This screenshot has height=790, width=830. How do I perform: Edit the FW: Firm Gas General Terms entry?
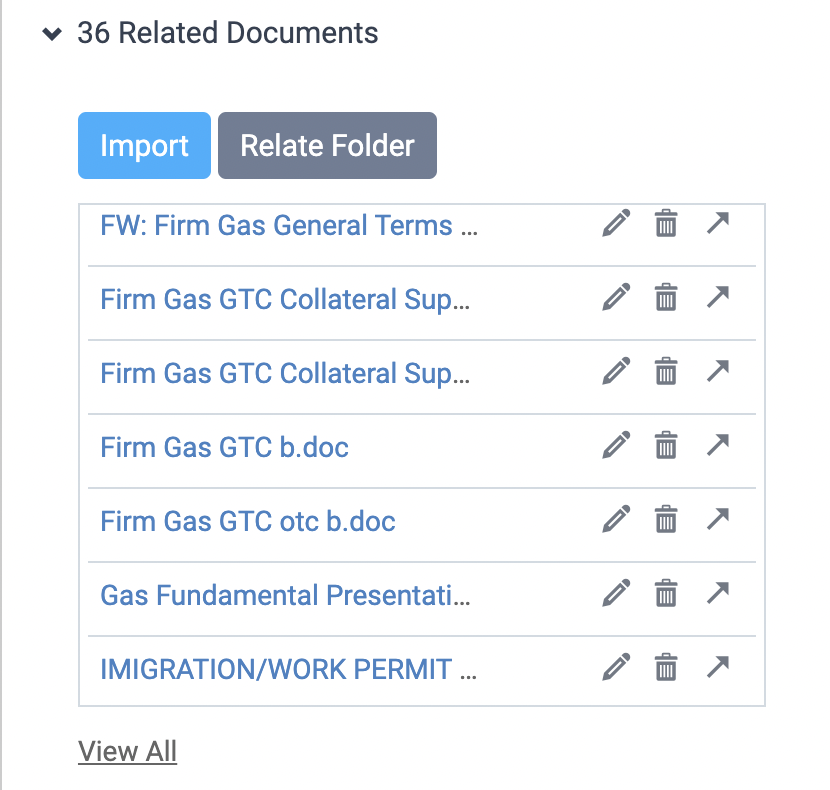[616, 223]
